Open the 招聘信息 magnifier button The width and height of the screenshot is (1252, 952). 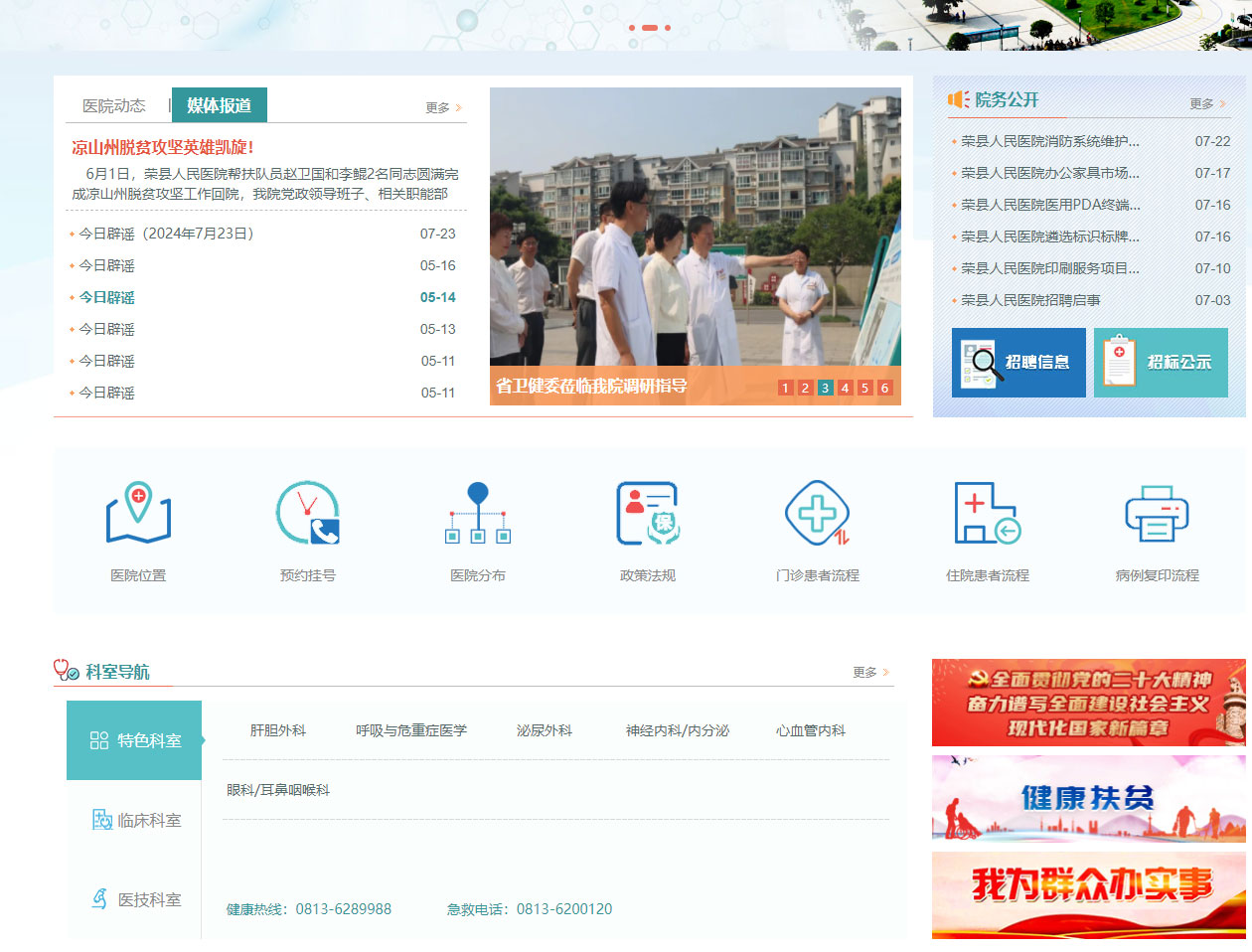tap(1018, 363)
